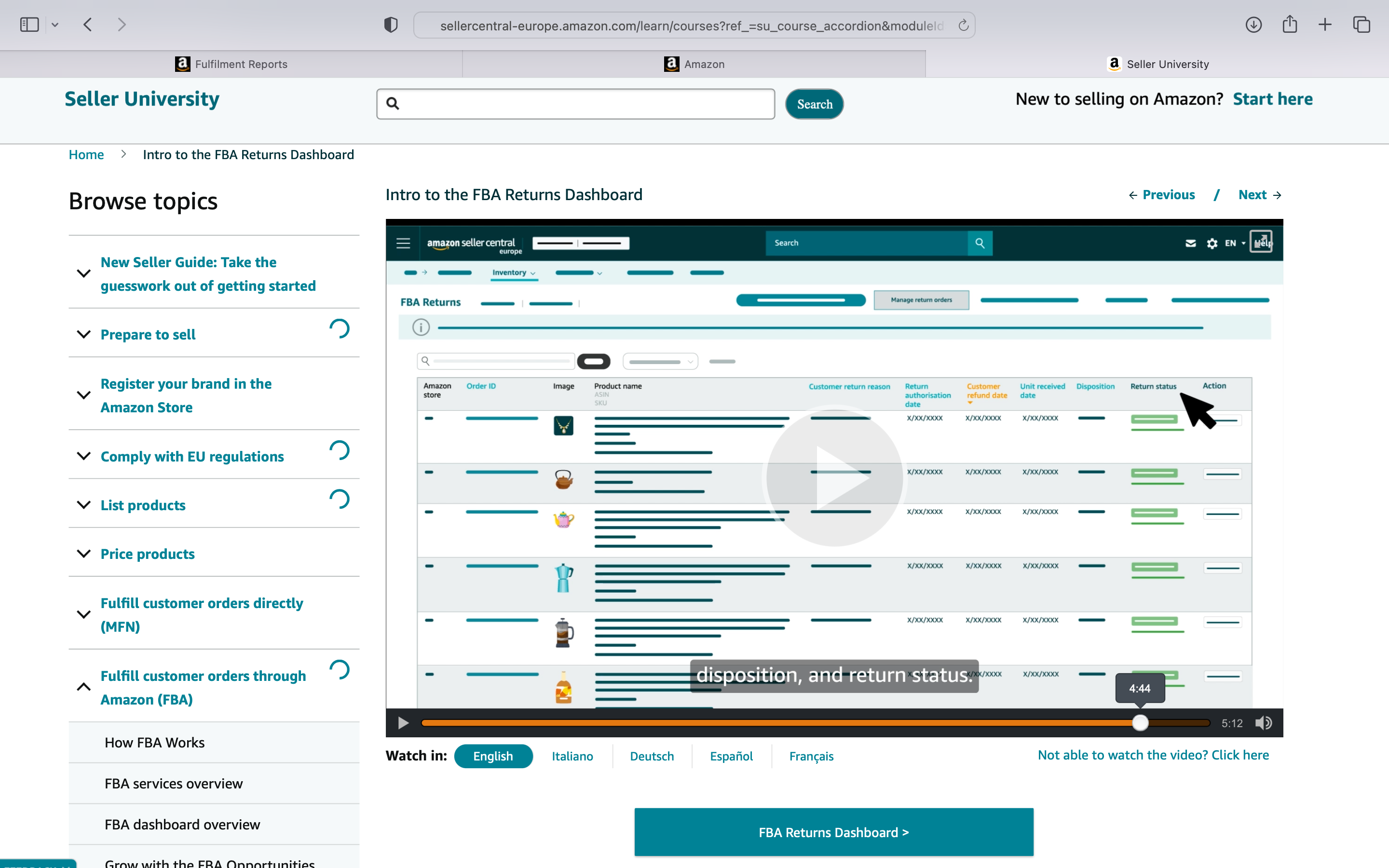This screenshot has height=868, width=1389.
Task: Show the tab overview icon
Action: tap(1362, 25)
